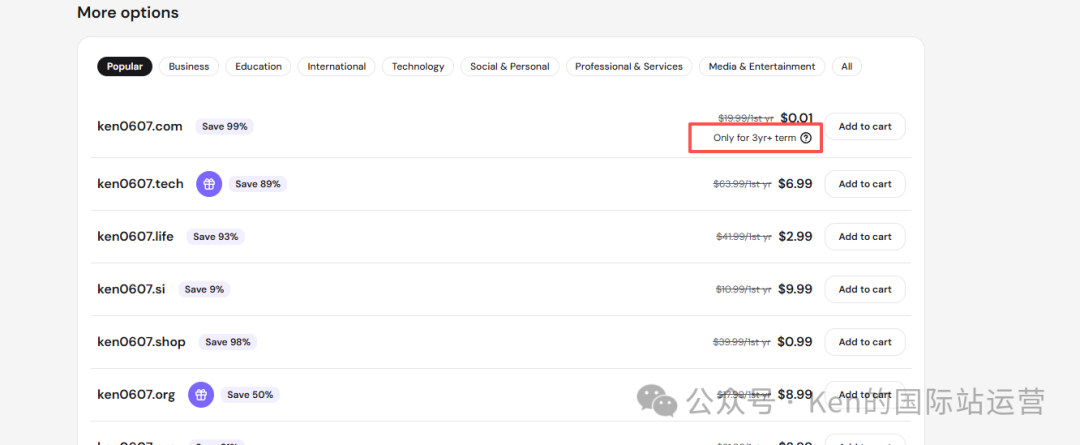Image resolution: width=1080 pixels, height=445 pixels.
Task: Click the crossed-out $19.99/1st yr price
Action: [746, 118]
